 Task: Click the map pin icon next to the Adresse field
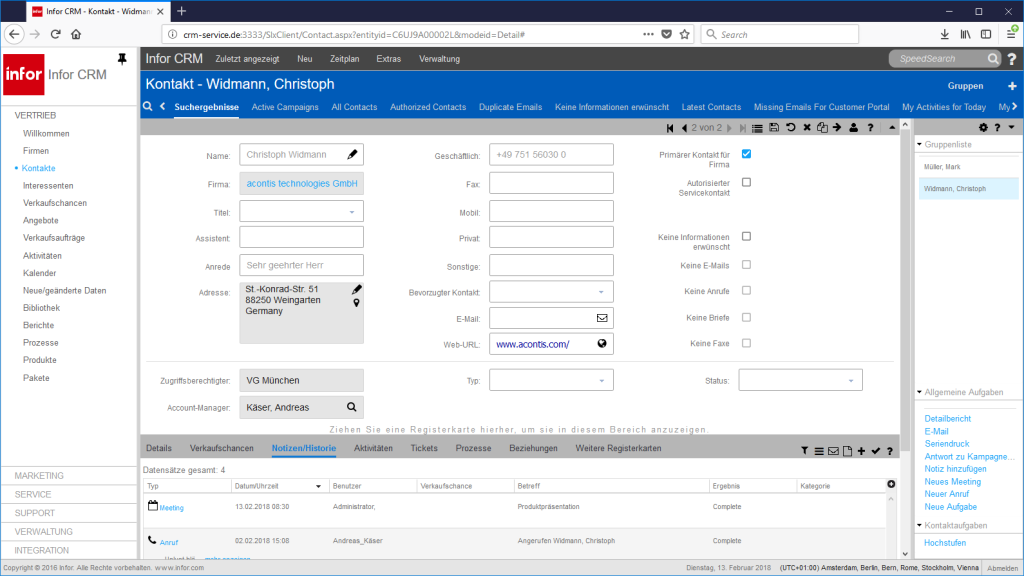point(355,303)
